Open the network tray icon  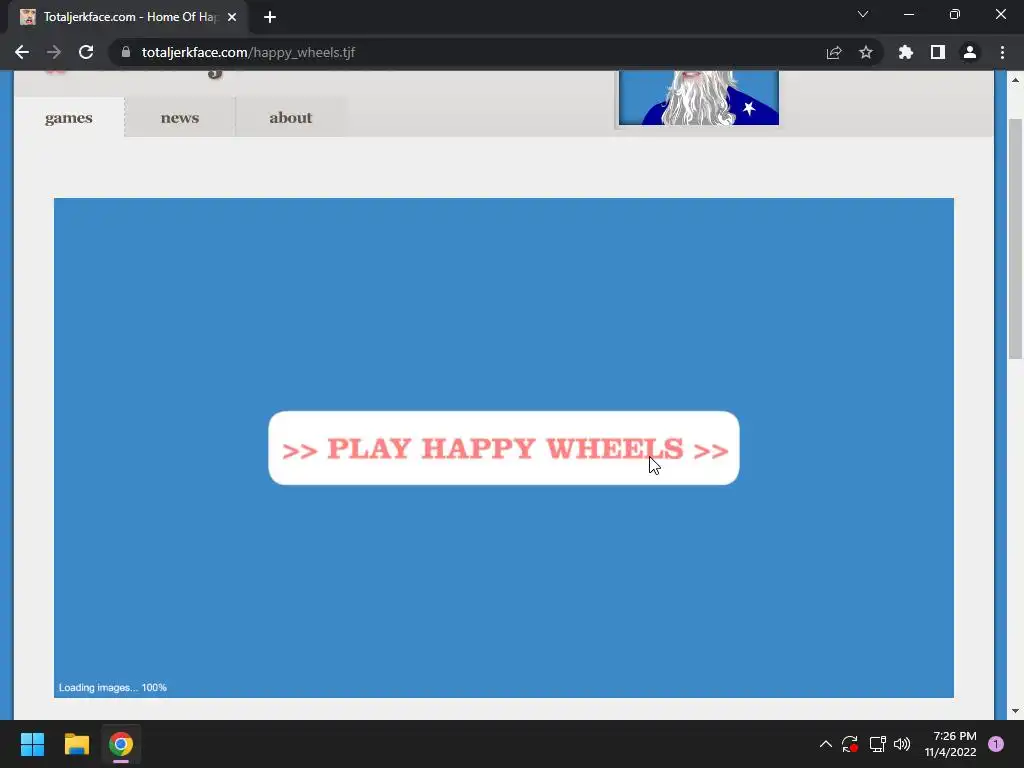pyautogui.click(x=877, y=744)
